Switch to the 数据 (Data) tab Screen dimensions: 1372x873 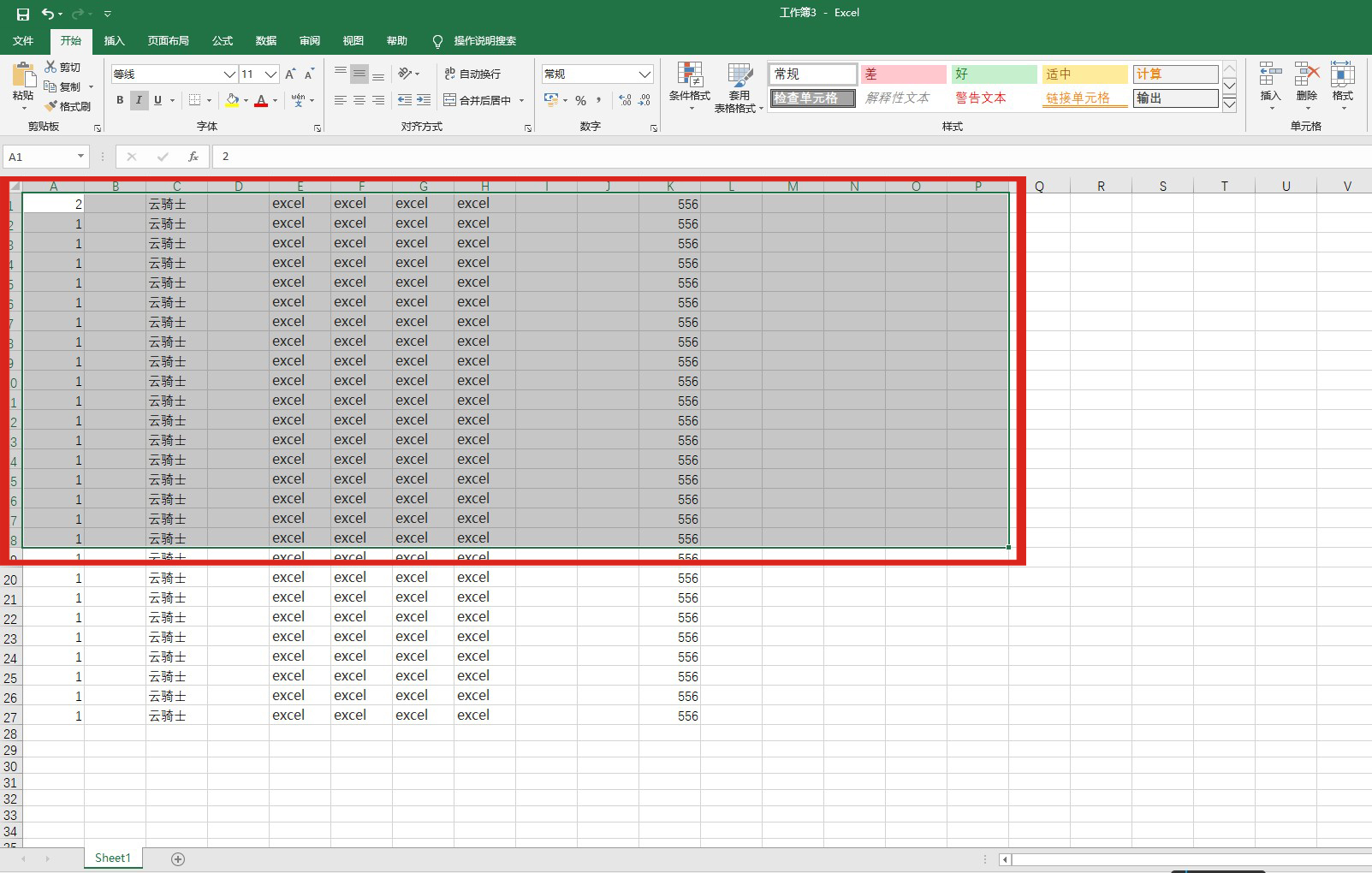point(266,40)
